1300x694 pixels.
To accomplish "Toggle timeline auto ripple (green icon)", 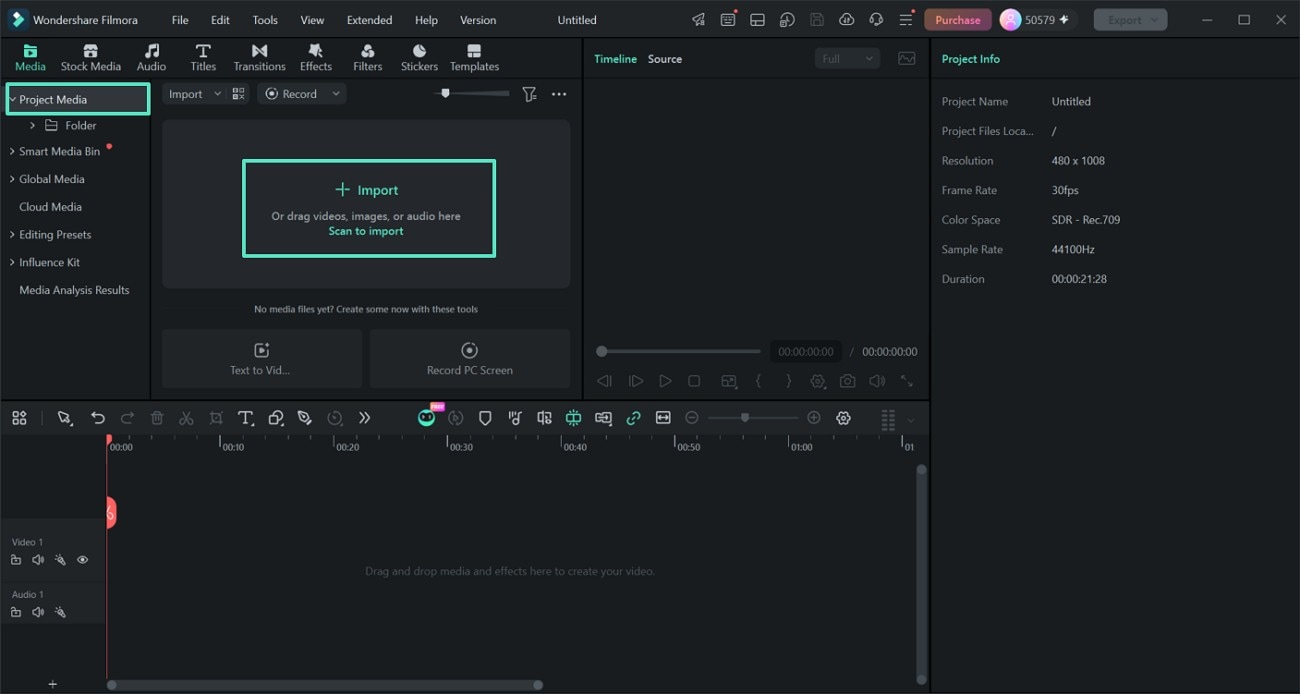I will 573,418.
